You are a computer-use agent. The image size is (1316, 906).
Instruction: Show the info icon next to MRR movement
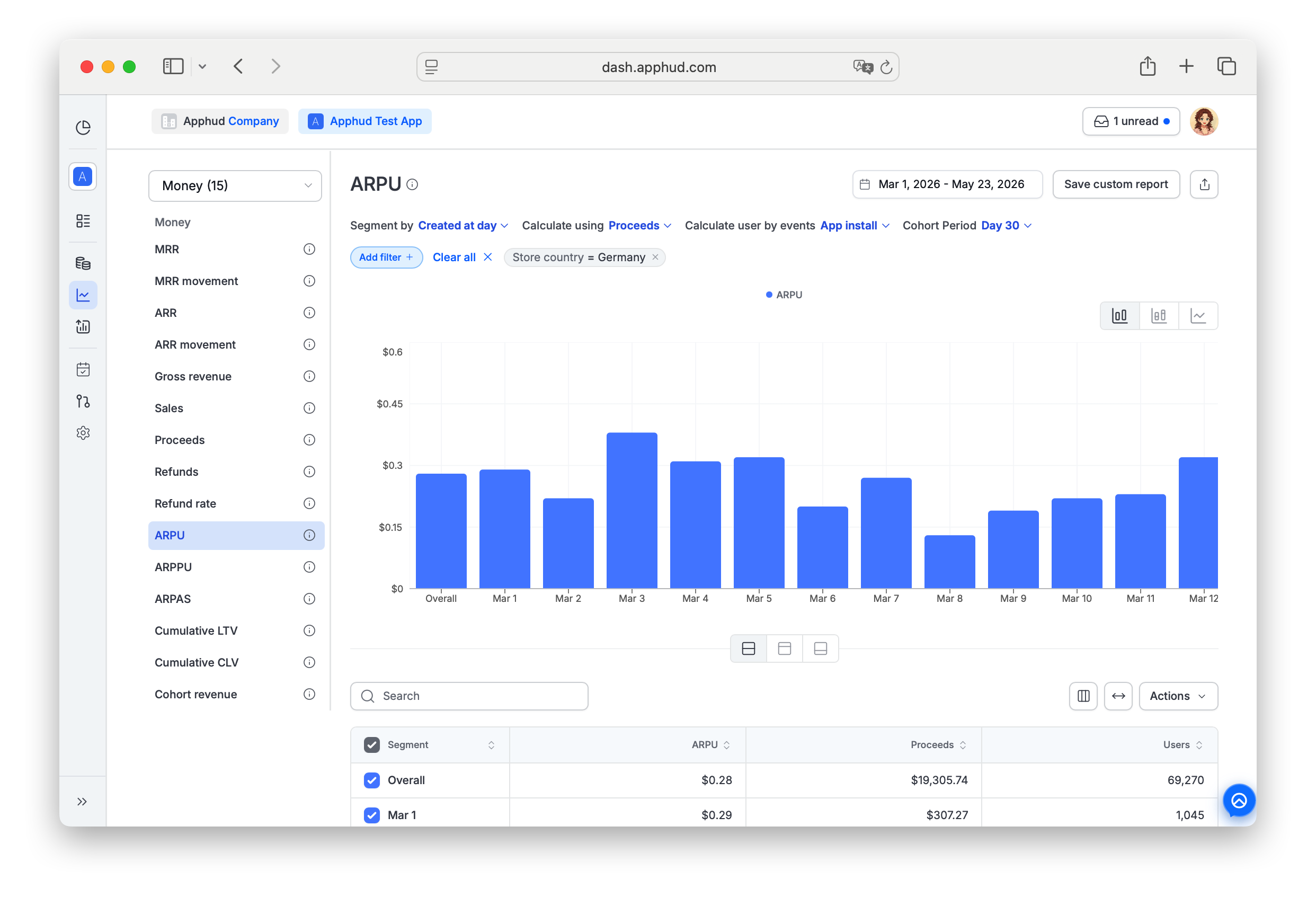(309, 281)
